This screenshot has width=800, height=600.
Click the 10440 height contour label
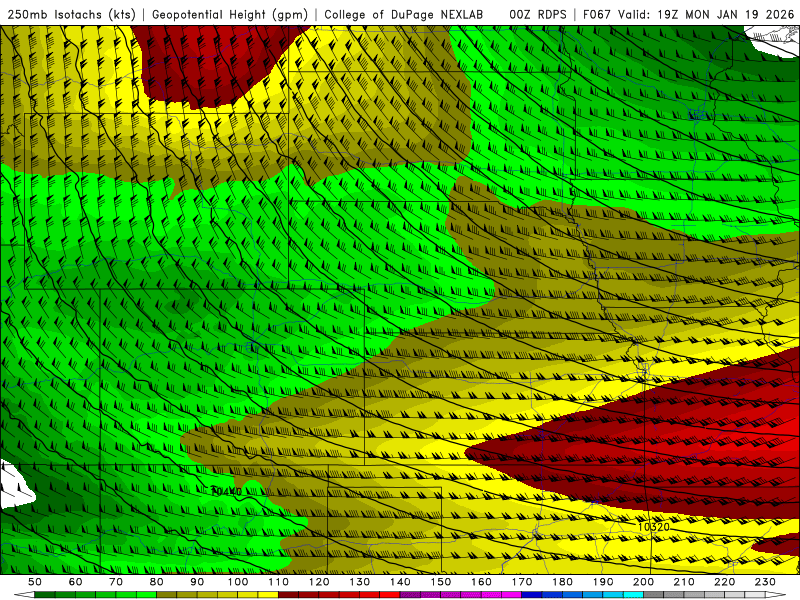point(226,491)
